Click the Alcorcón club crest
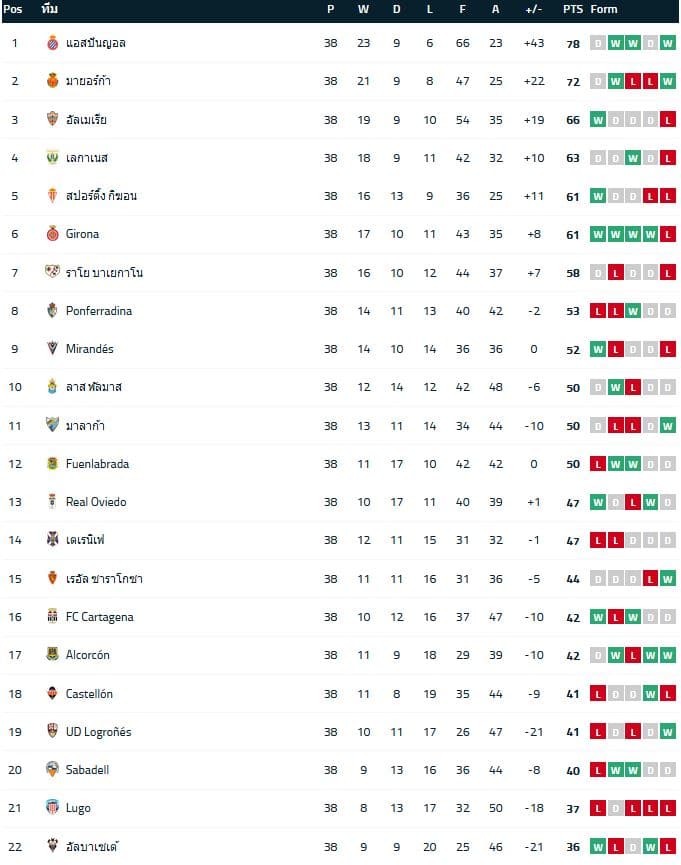This screenshot has width=681, height=865. click(x=52, y=654)
